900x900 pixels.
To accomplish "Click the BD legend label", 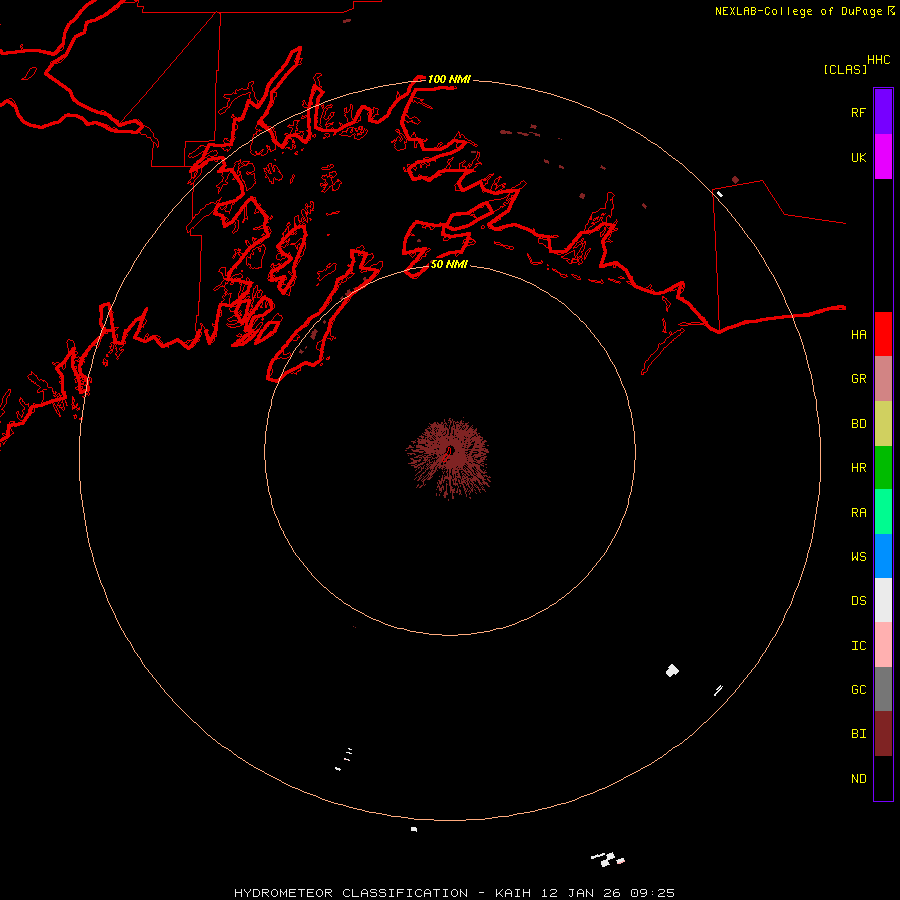I will point(858,424).
